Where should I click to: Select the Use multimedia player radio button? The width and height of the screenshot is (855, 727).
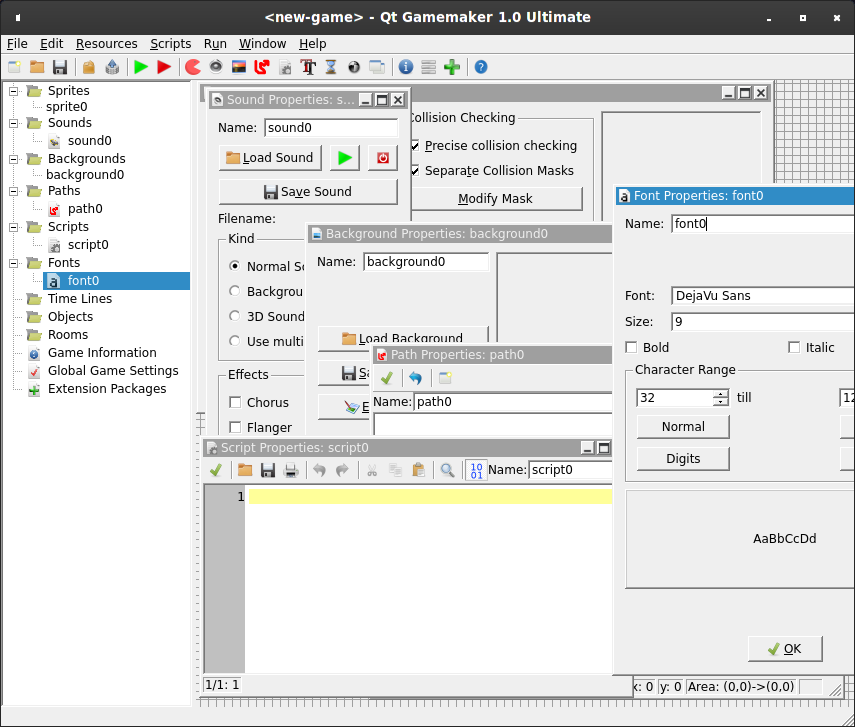pos(234,341)
